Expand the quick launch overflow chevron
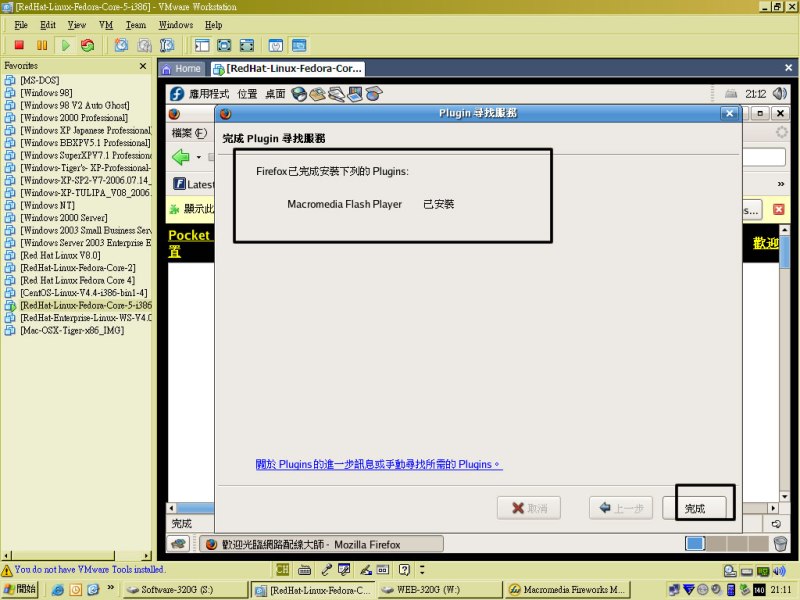The image size is (800, 600). point(110,588)
